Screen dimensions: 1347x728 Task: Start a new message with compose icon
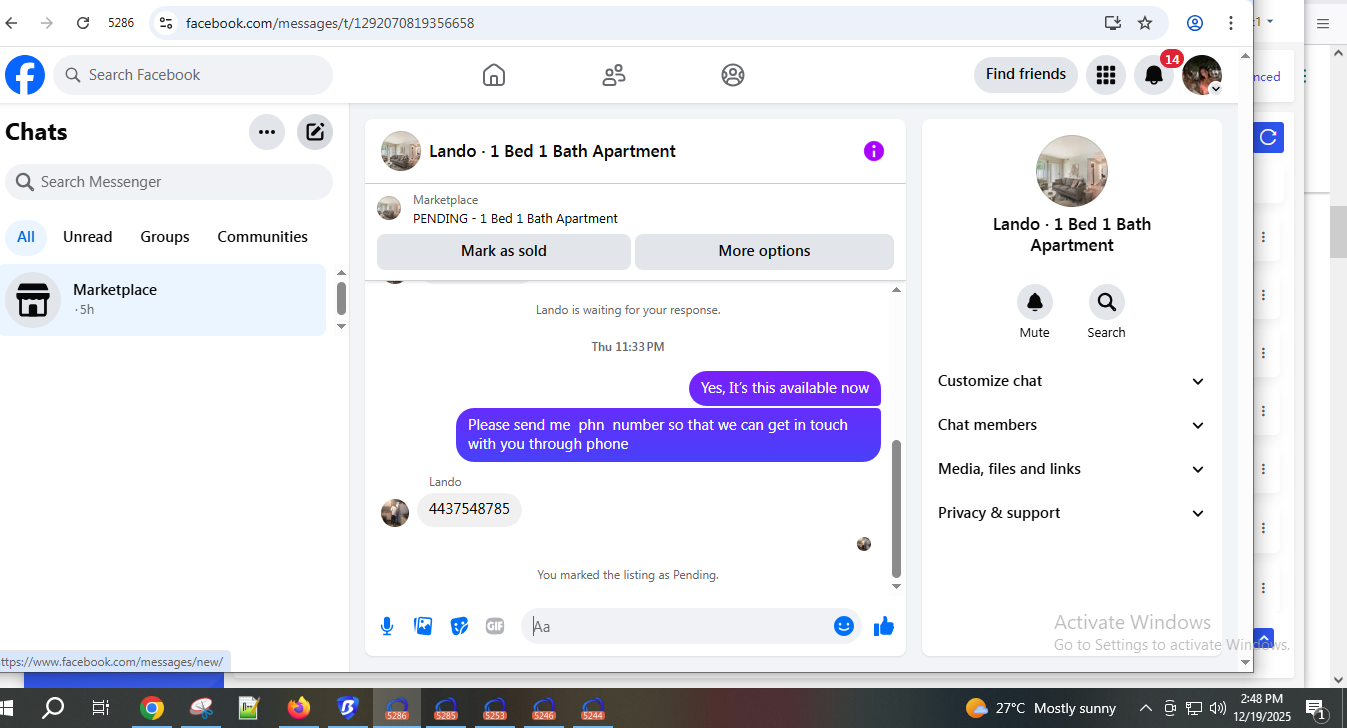coord(315,132)
